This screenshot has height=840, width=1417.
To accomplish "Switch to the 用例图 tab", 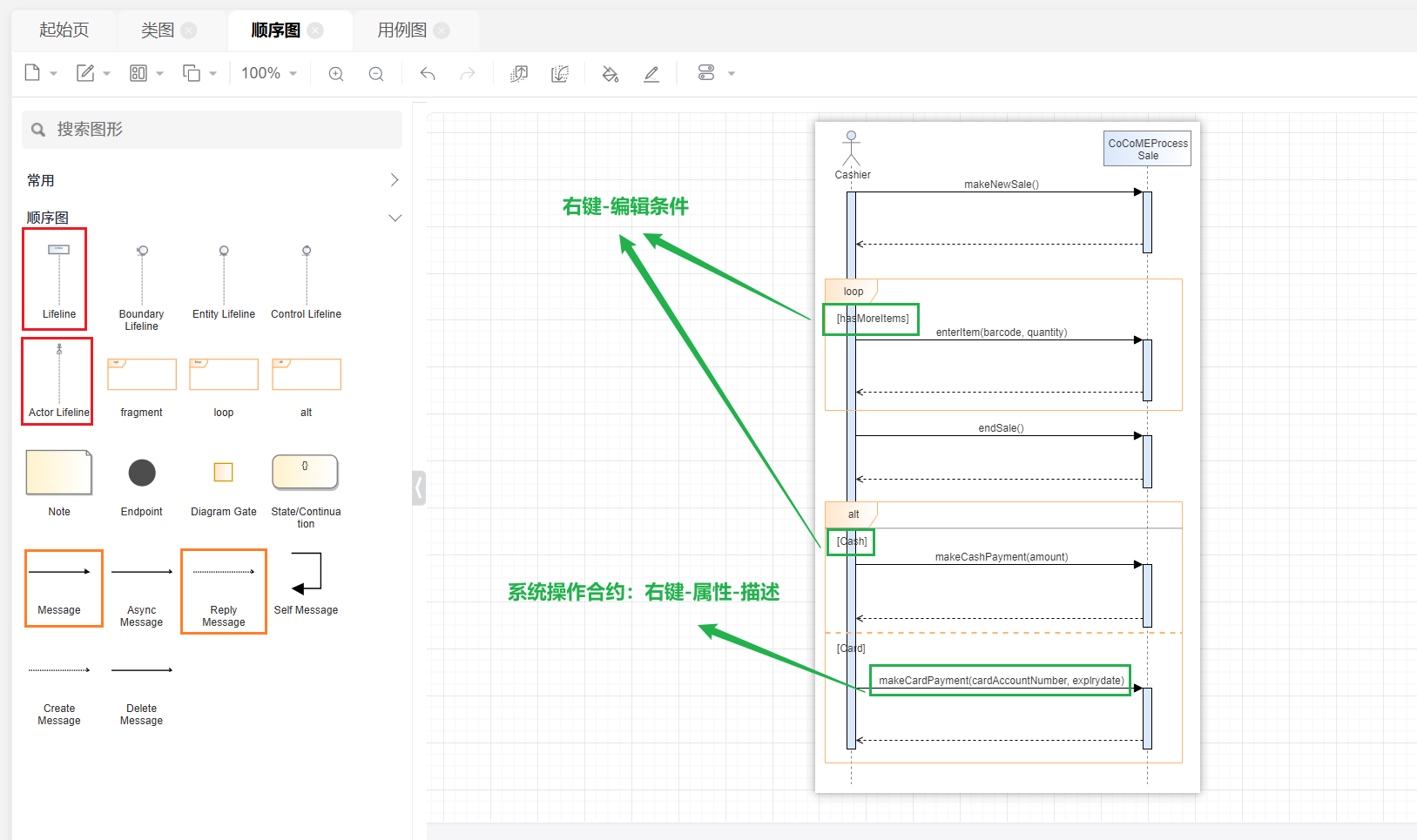I will click(x=401, y=30).
